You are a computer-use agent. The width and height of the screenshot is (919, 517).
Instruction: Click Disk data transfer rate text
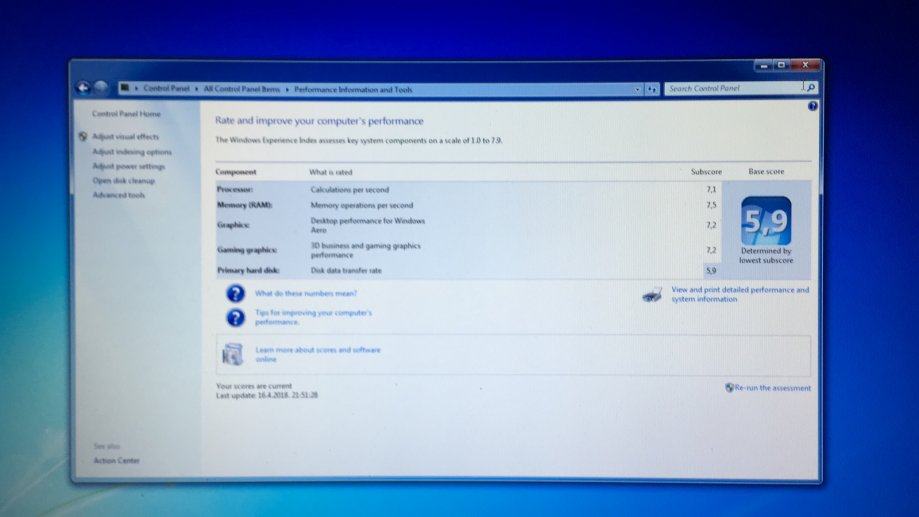click(x=346, y=270)
